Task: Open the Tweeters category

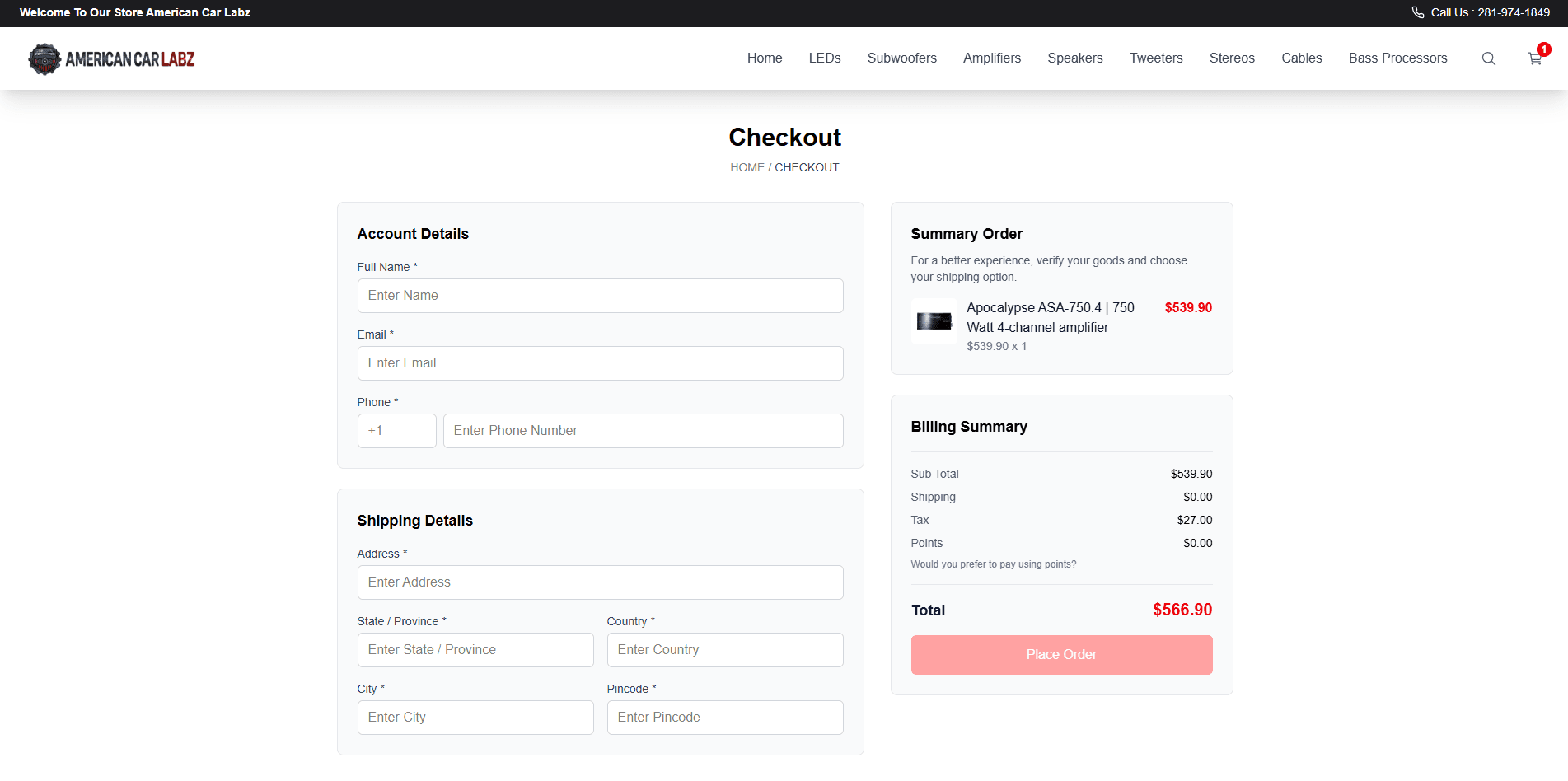Action: pyautogui.click(x=1156, y=58)
